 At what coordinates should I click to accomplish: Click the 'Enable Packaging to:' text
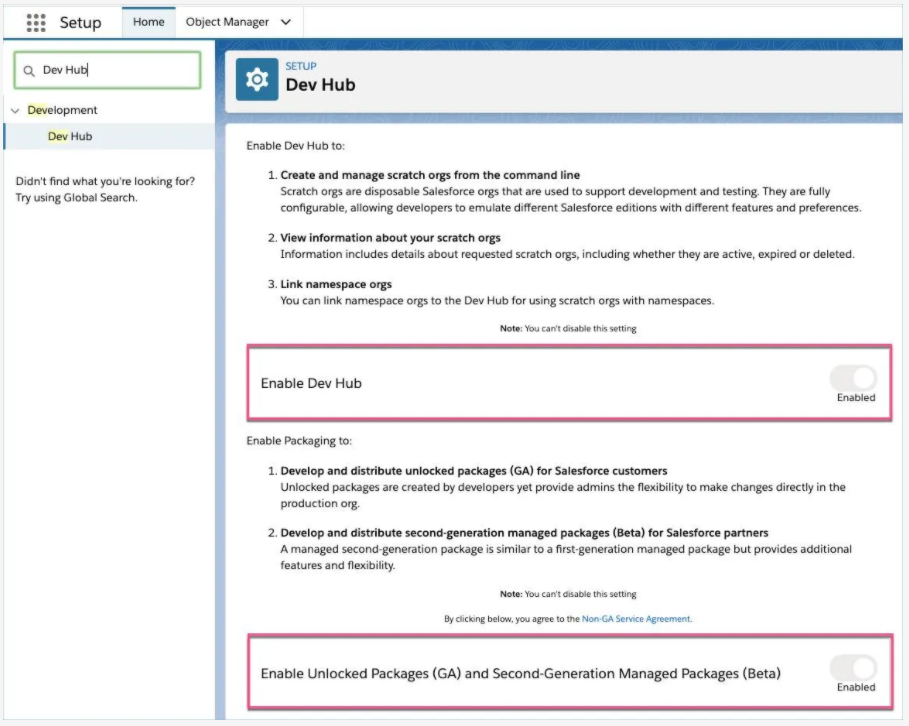pos(299,441)
